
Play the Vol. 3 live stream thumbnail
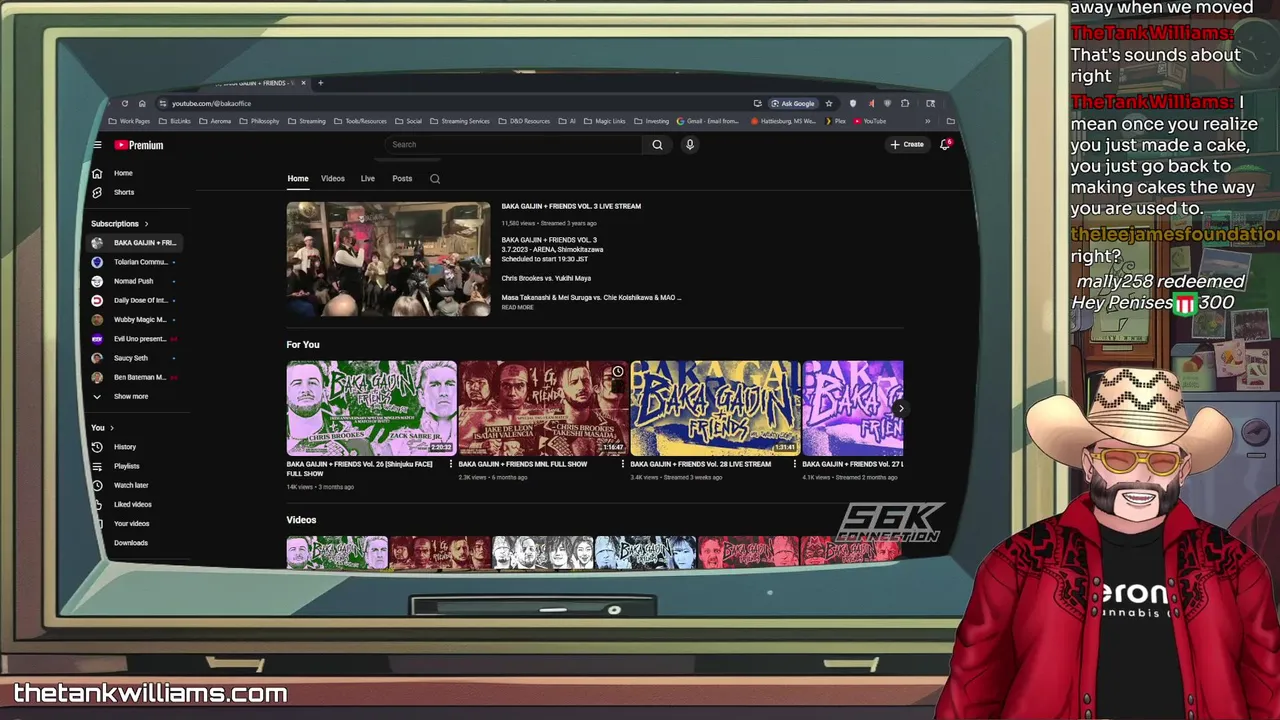[388, 259]
